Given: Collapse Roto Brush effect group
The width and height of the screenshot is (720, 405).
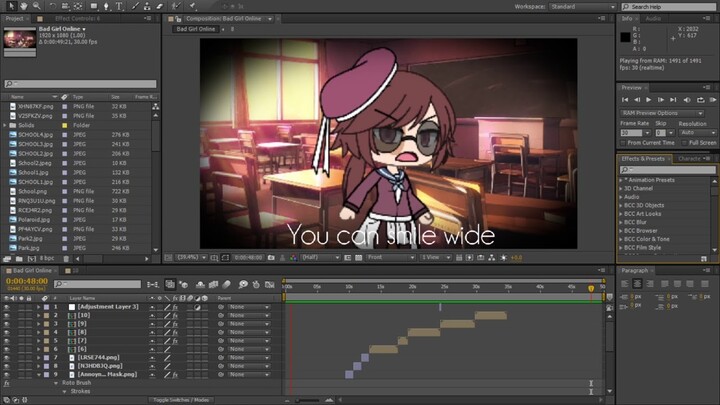Looking at the screenshot, I should point(56,383).
